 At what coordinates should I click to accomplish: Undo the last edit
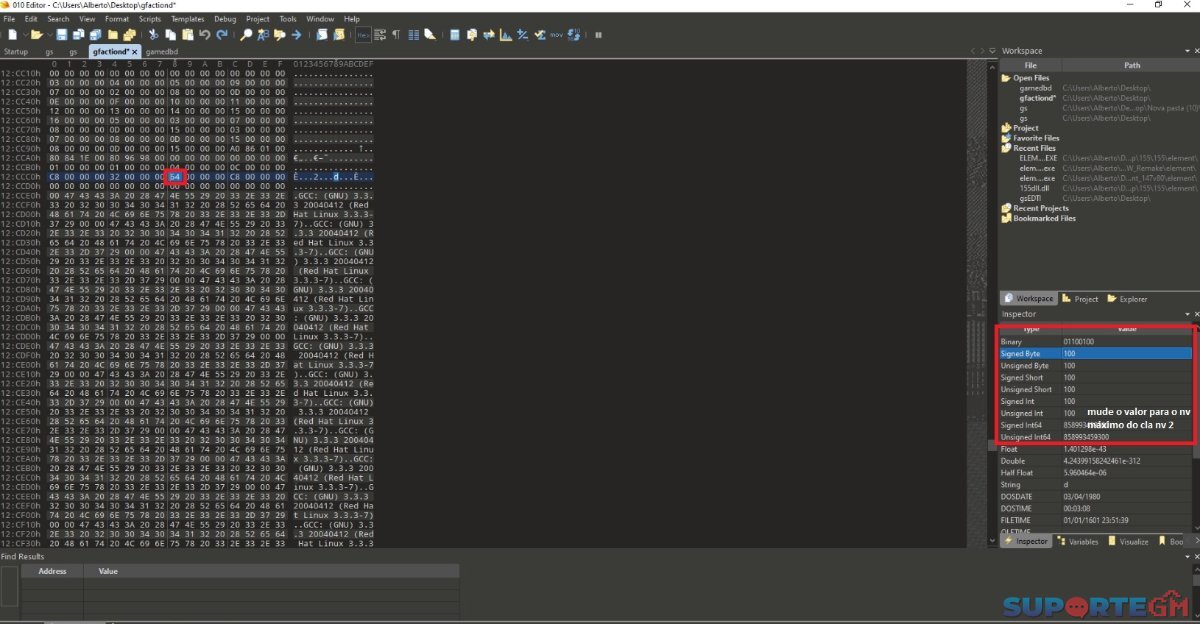pos(204,34)
